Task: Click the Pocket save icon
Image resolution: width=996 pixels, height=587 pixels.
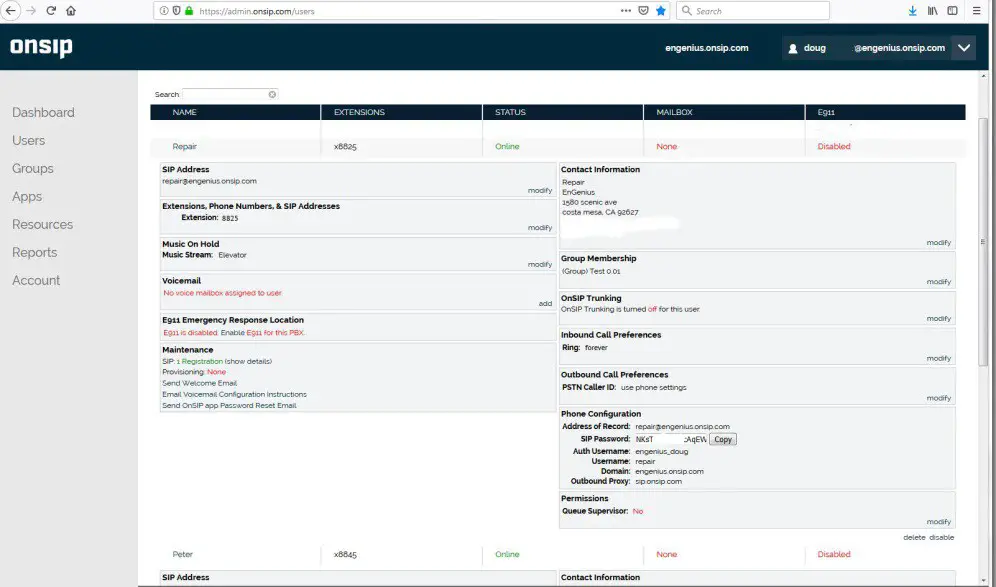Action: 643,11
